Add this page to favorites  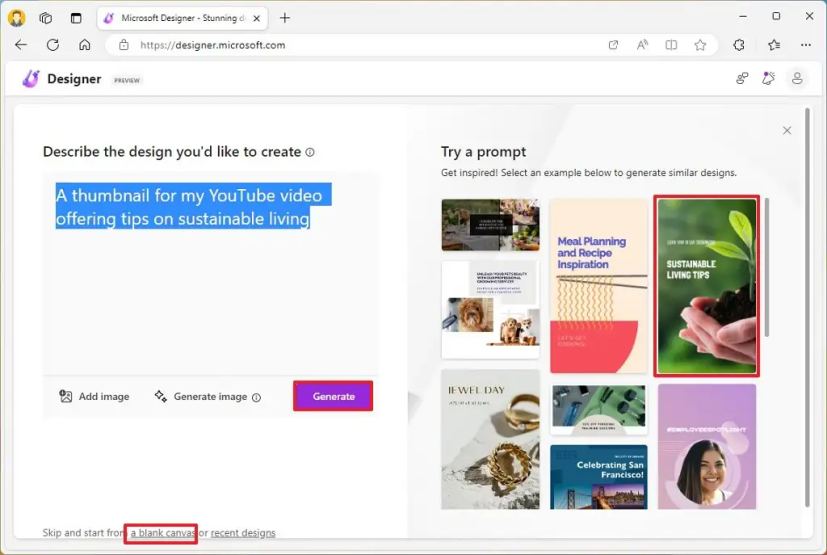click(700, 45)
